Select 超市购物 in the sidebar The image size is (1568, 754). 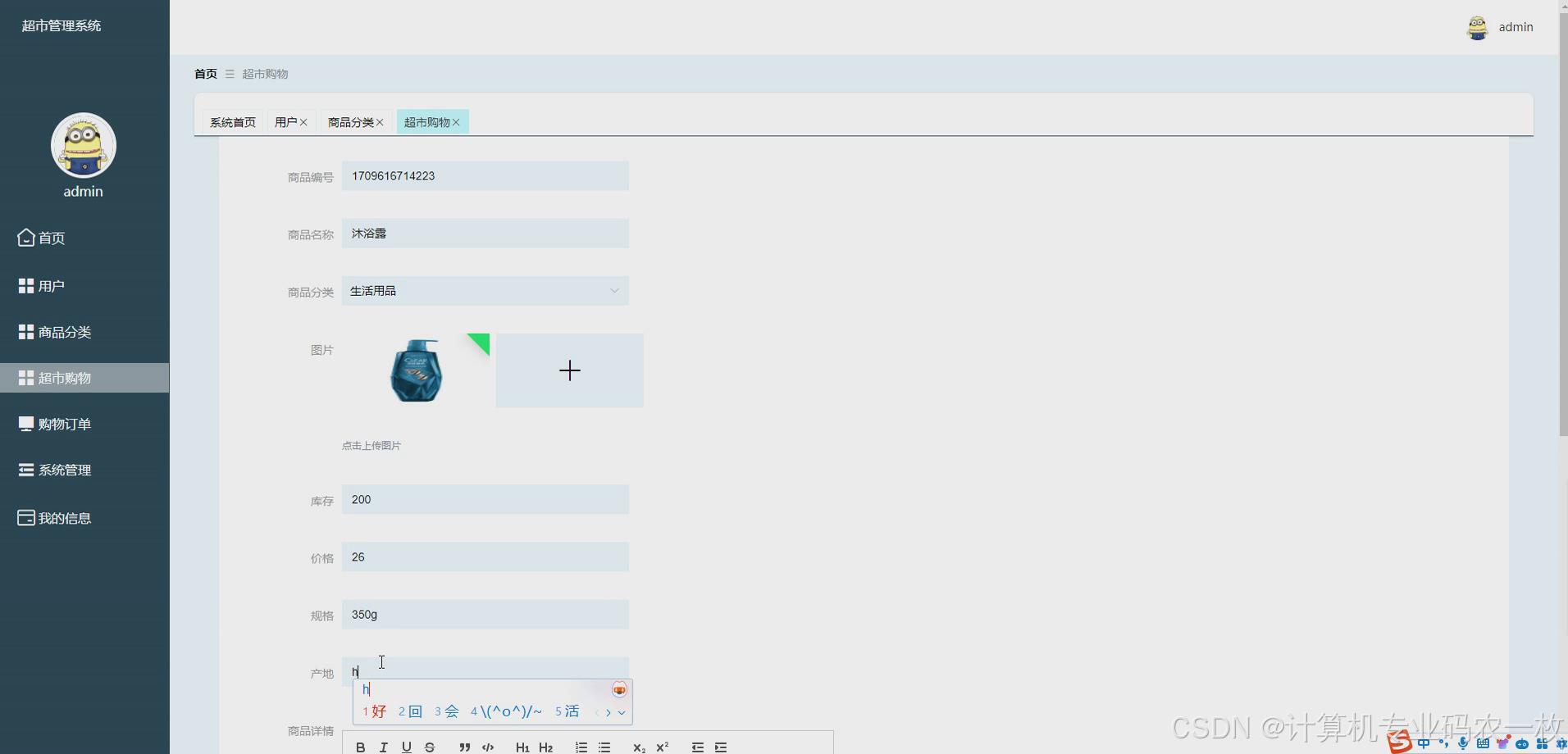tap(84, 378)
